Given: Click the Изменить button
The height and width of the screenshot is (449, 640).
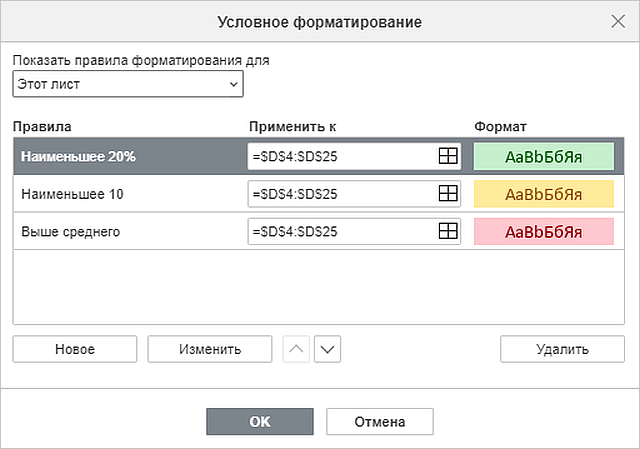Looking at the screenshot, I should (x=210, y=349).
